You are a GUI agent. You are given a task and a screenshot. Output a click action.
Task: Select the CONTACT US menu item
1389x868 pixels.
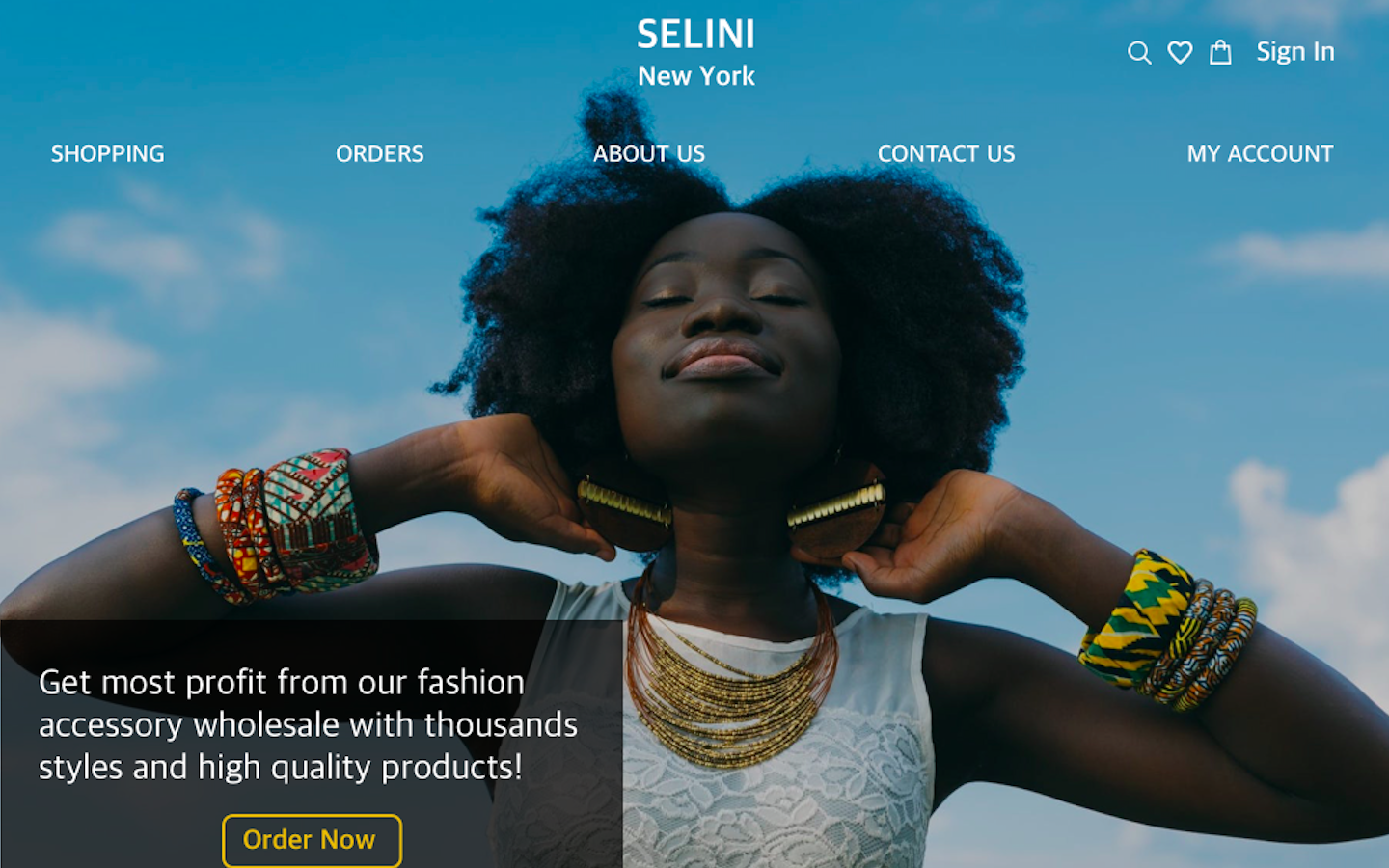pyautogui.click(x=945, y=153)
